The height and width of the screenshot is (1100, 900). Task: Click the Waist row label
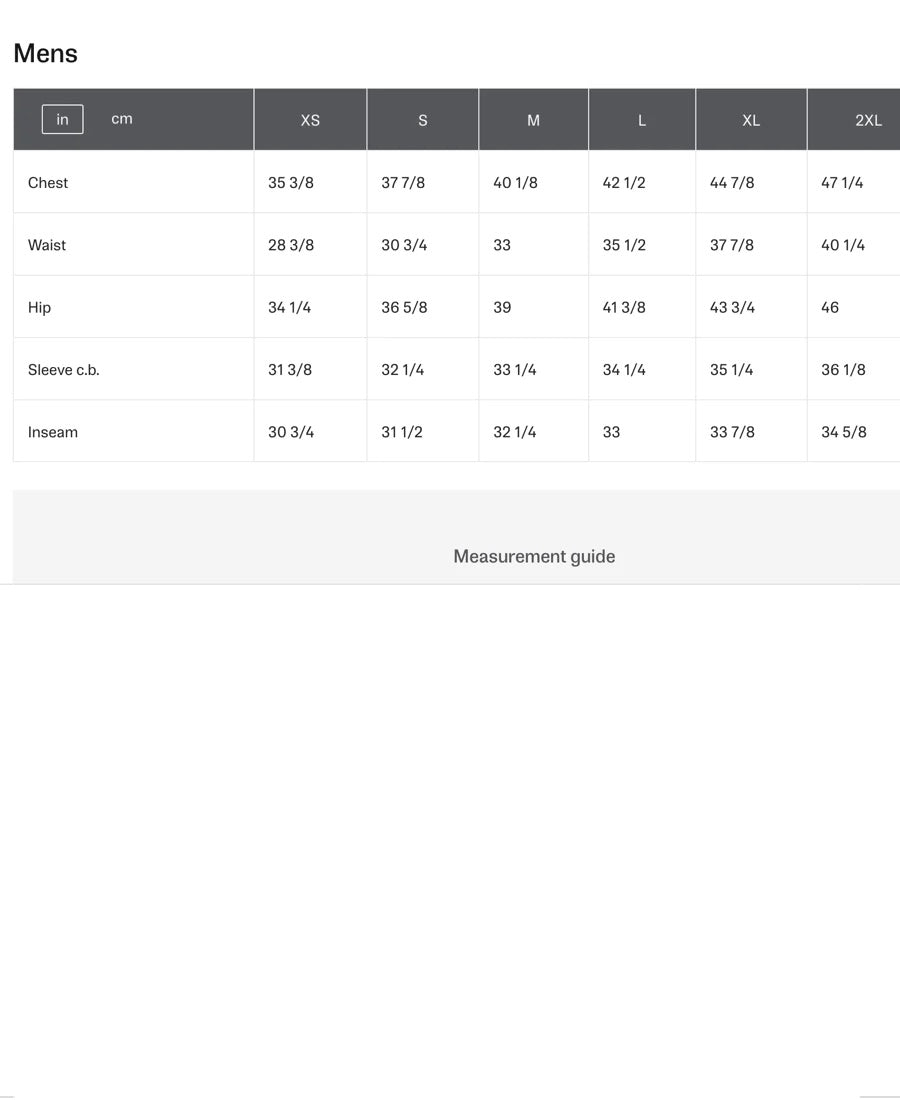(47, 245)
